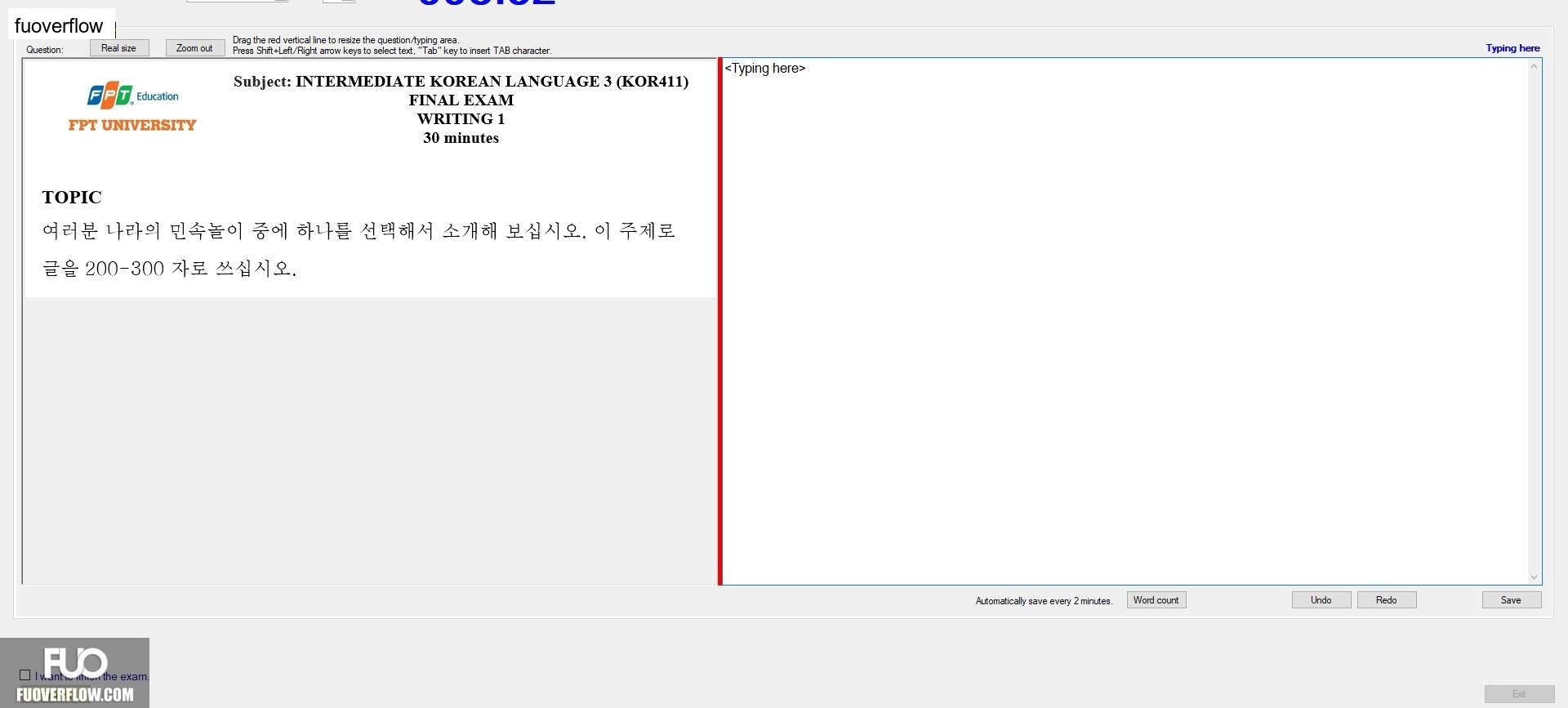Screen dimensions: 1568x708
Task: Click the '30 minutes' duration text
Action: (461, 138)
